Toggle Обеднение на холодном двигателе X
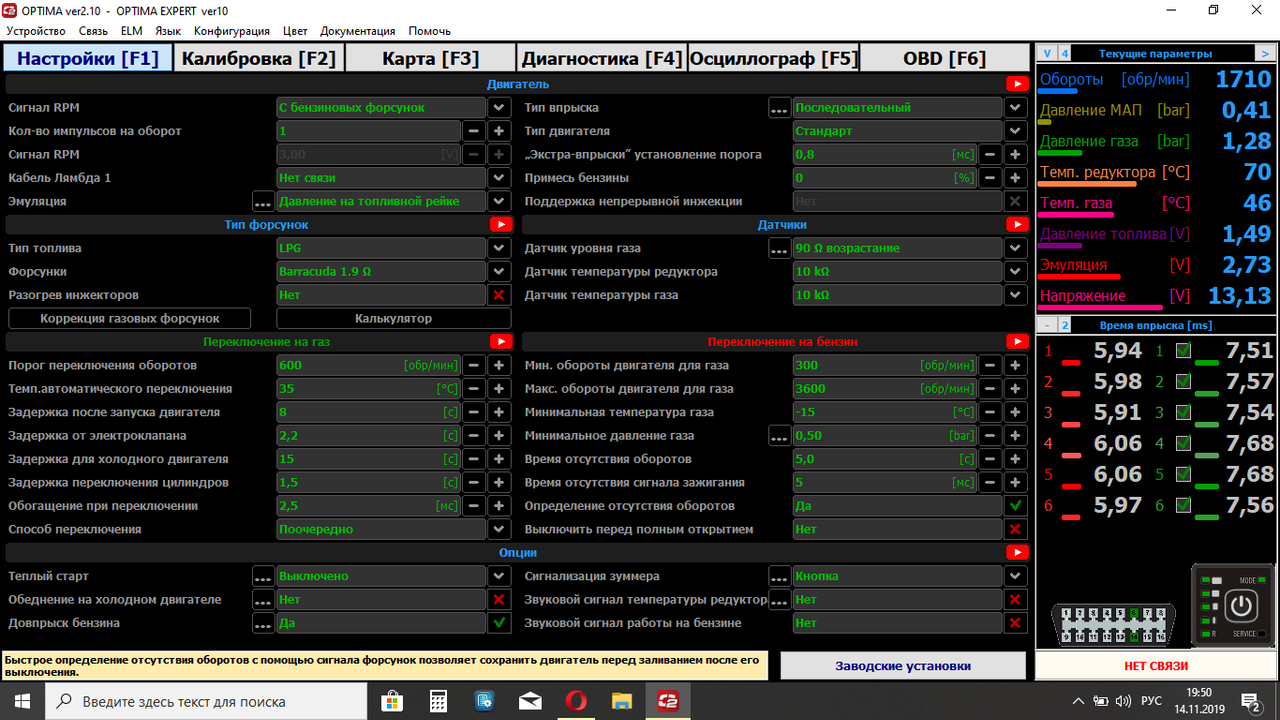The width and height of the screenshot is (1280, 720). pyautogui.click(x=499, y=600)
